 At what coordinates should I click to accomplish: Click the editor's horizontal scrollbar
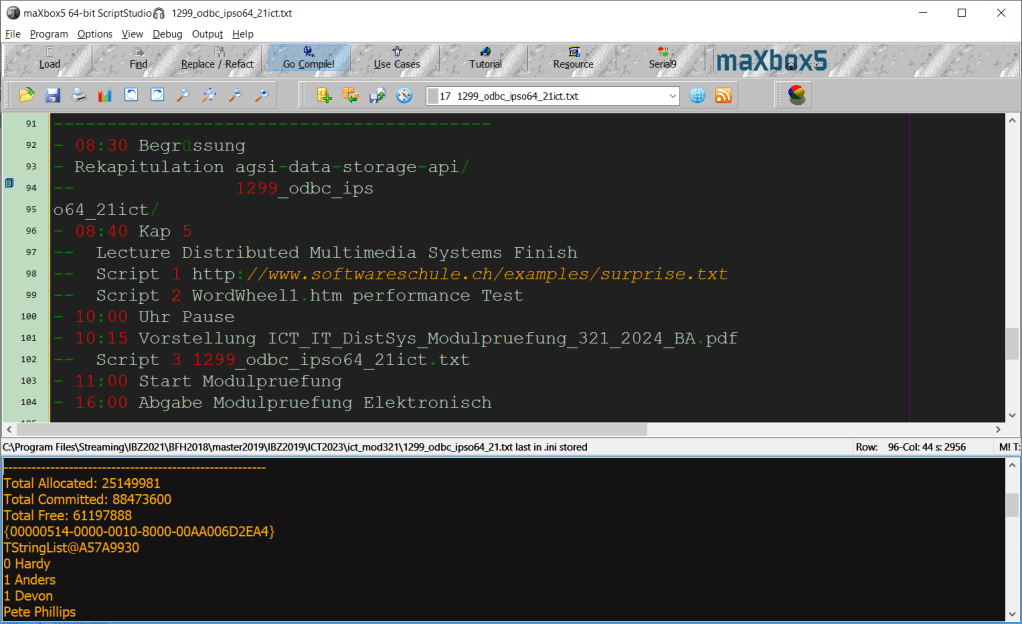(400, 429)
